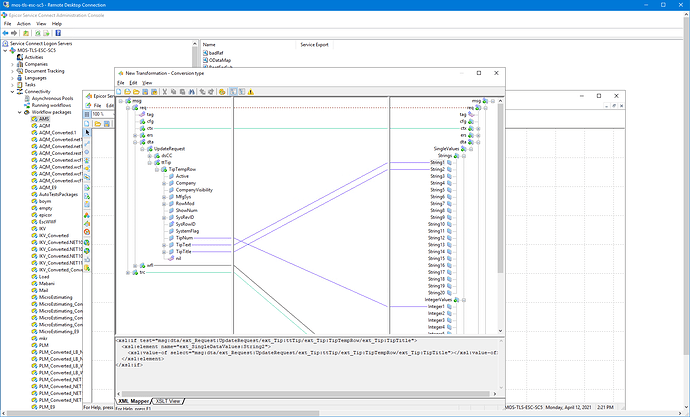
Task: Collapse the req node in source tree
Action: (128, 108)
